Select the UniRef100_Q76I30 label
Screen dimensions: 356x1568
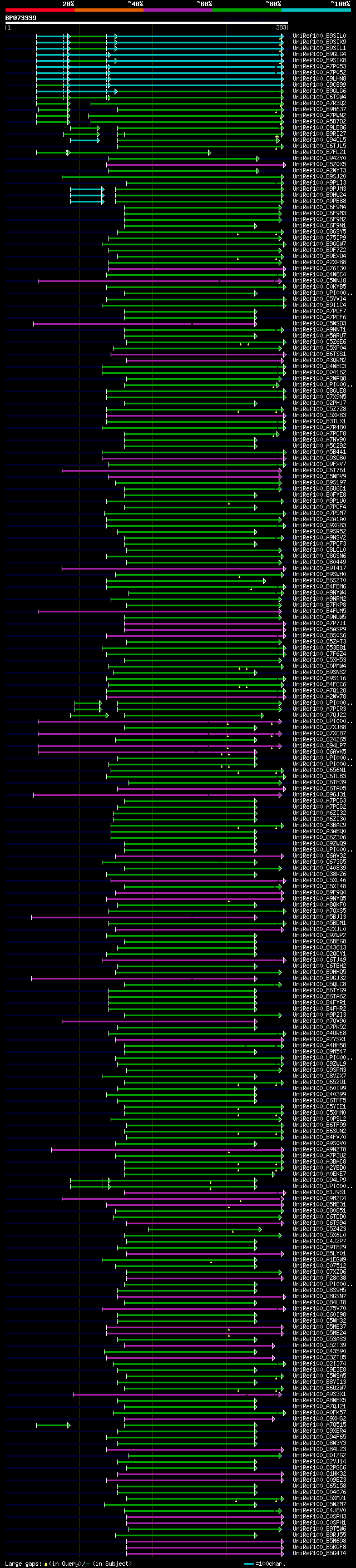[x=319, y=269]
